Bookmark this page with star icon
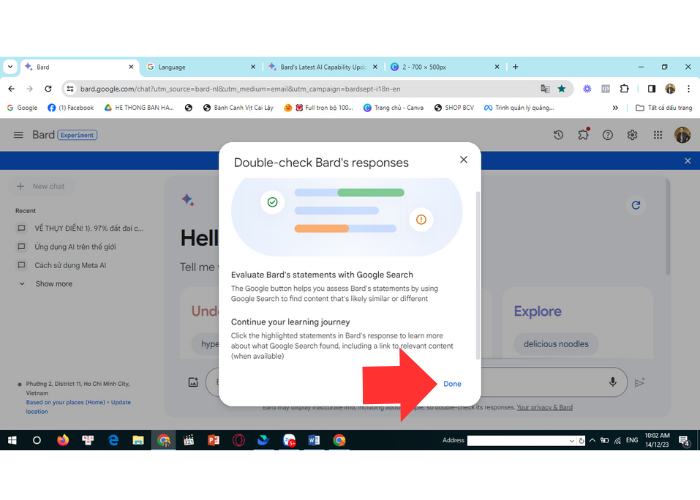Viewport: 700px width, 500px height. pos(562,88)
